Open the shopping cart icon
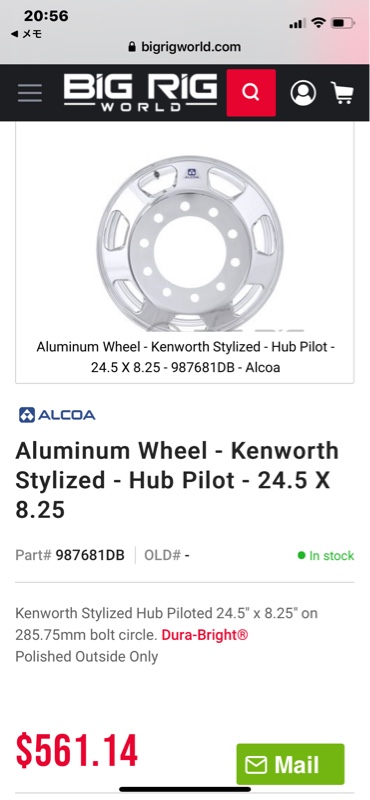370x800 pixels. (342, 93)
